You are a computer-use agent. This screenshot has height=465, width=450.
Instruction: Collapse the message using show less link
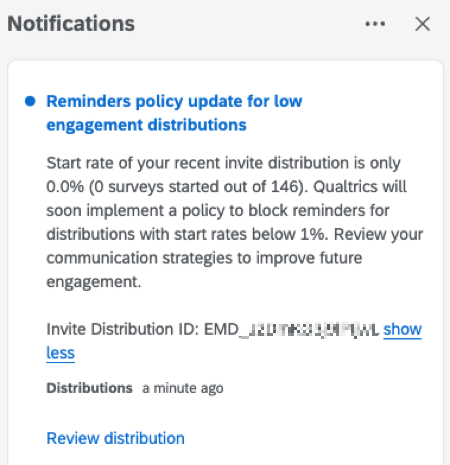click(402, 329)
